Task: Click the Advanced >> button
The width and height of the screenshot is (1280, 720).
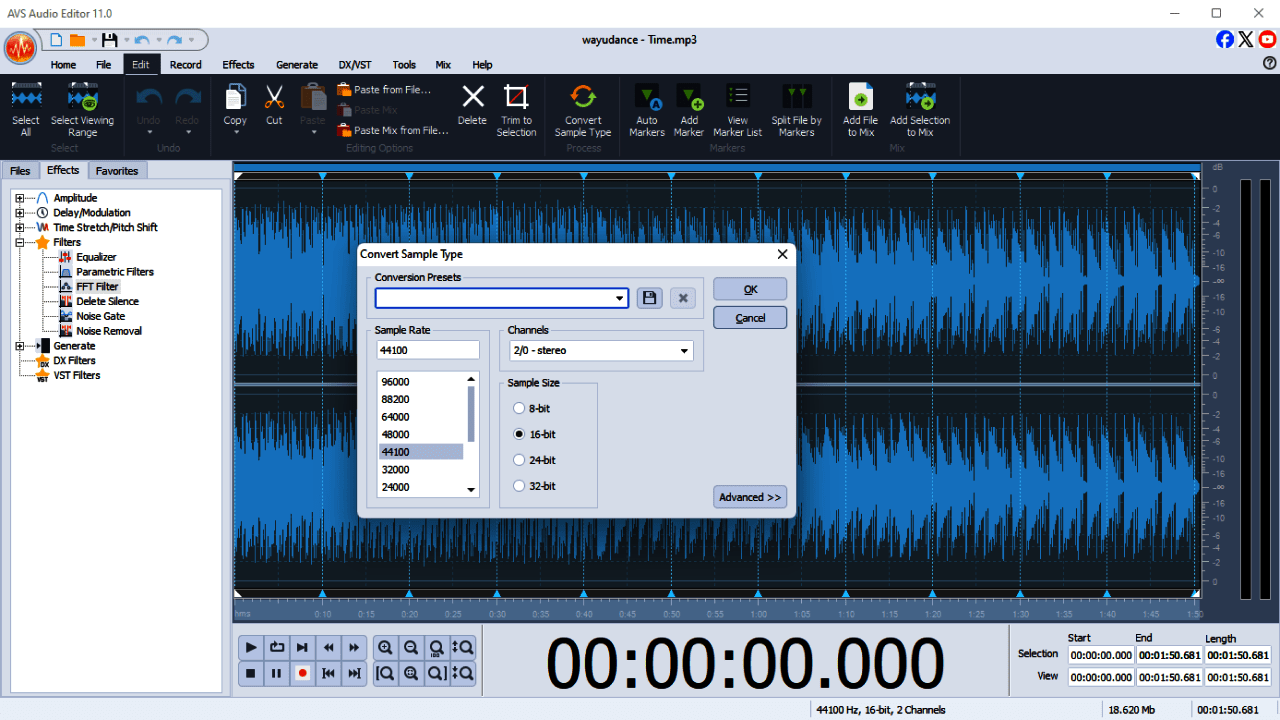Action: click(x=750, y=497)
